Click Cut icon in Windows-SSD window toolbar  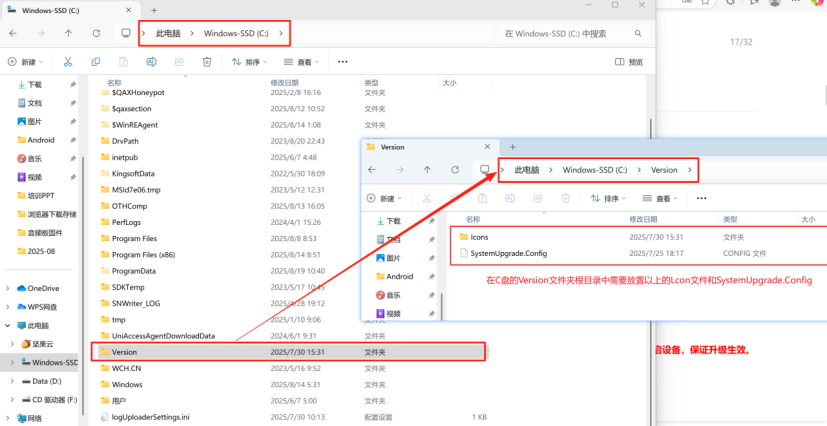coord(68,62)
